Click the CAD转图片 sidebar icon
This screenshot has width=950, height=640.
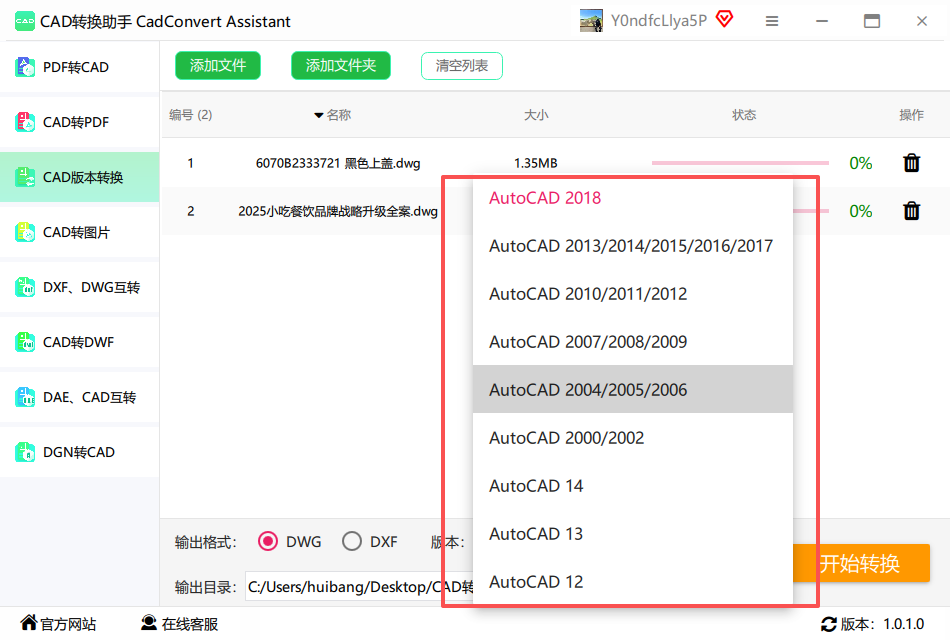[x=25, y=232]
